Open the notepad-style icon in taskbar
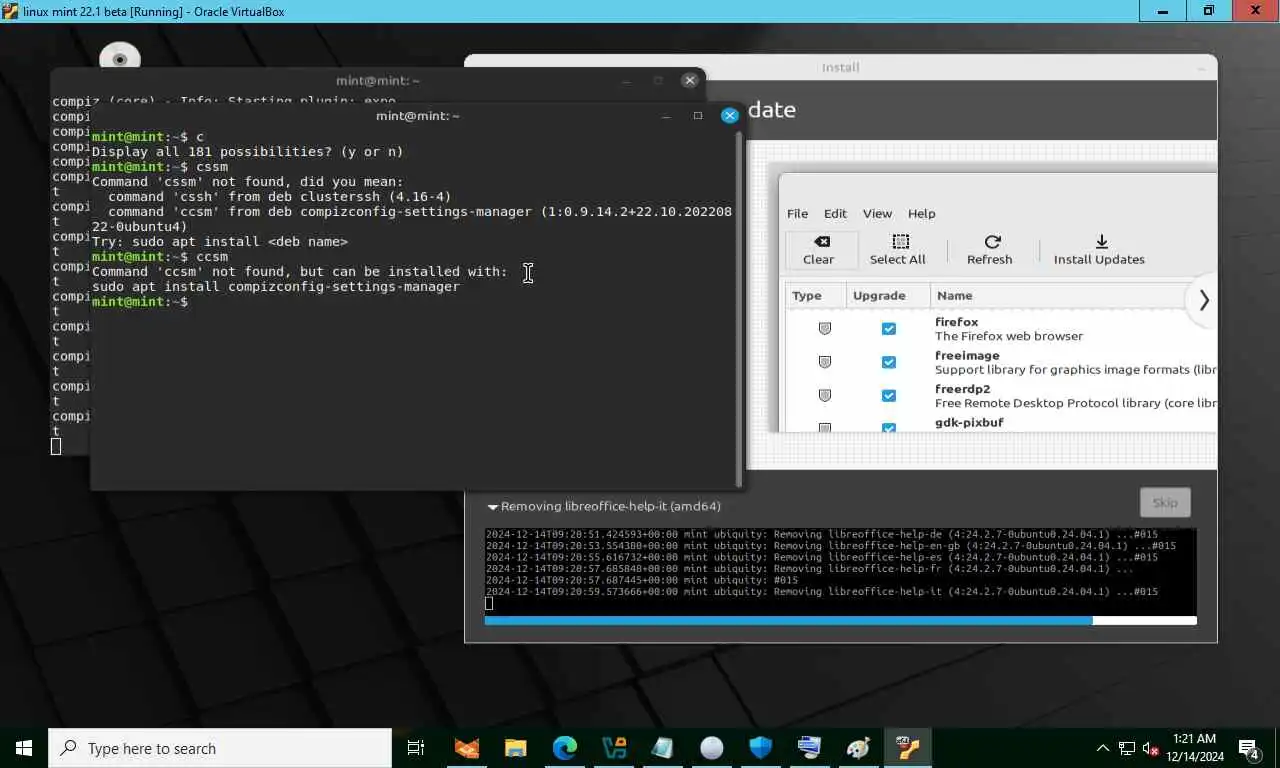The width and height of the screenshot is (1280, 768). tap(663, 748)
